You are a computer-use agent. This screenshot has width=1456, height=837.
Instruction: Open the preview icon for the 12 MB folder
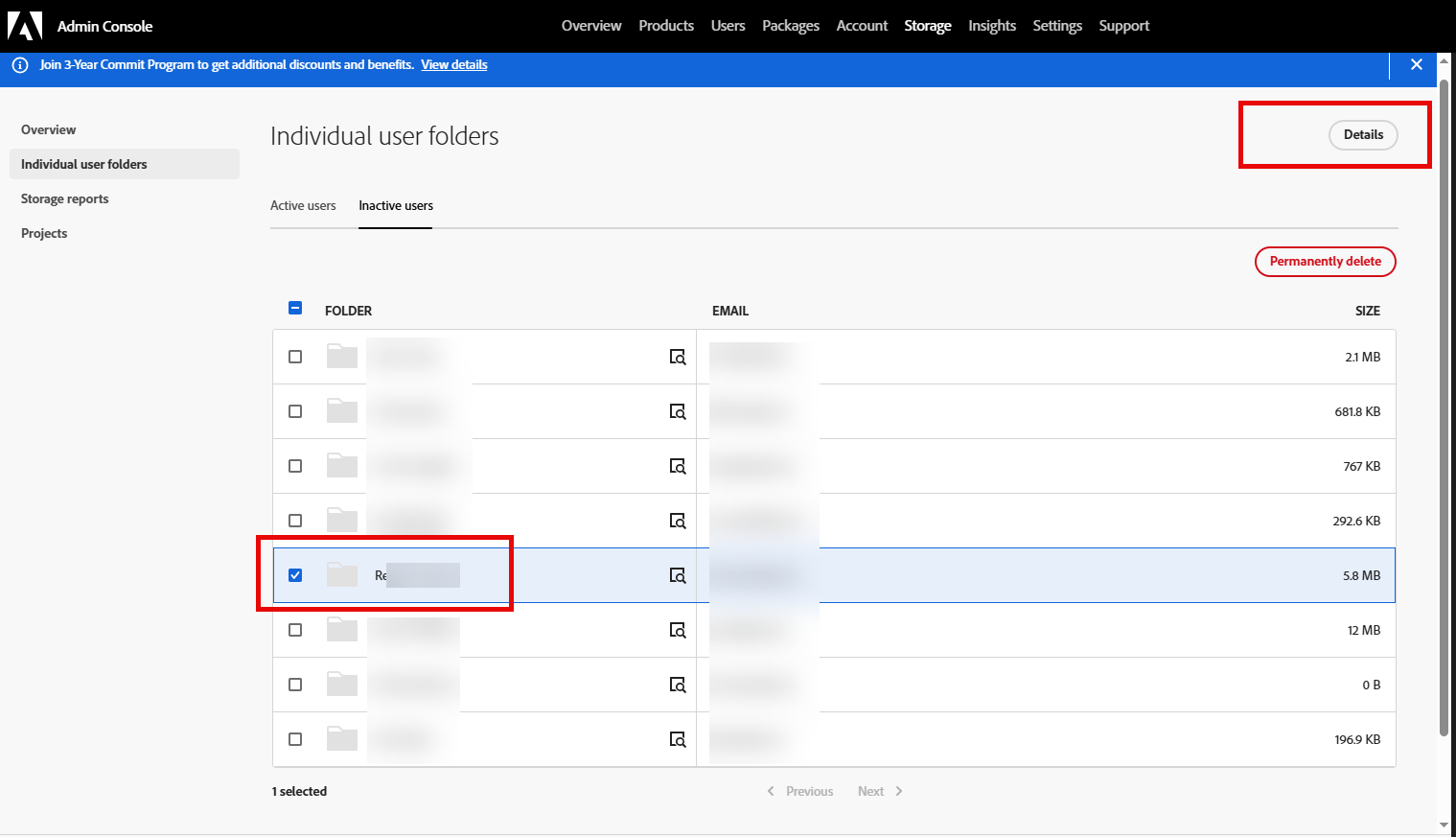point(678,630)
